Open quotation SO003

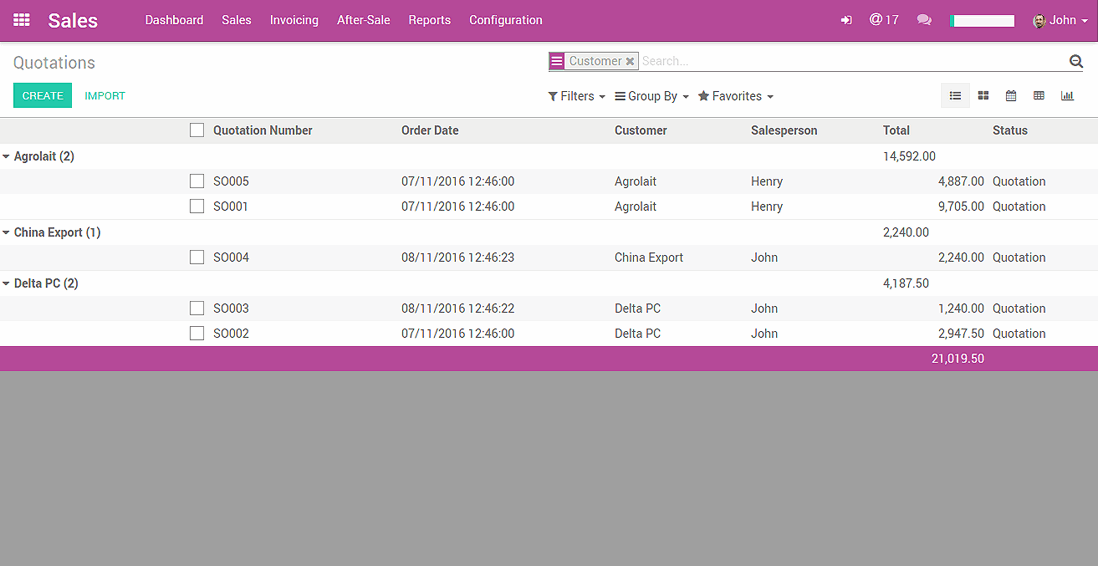231,309
